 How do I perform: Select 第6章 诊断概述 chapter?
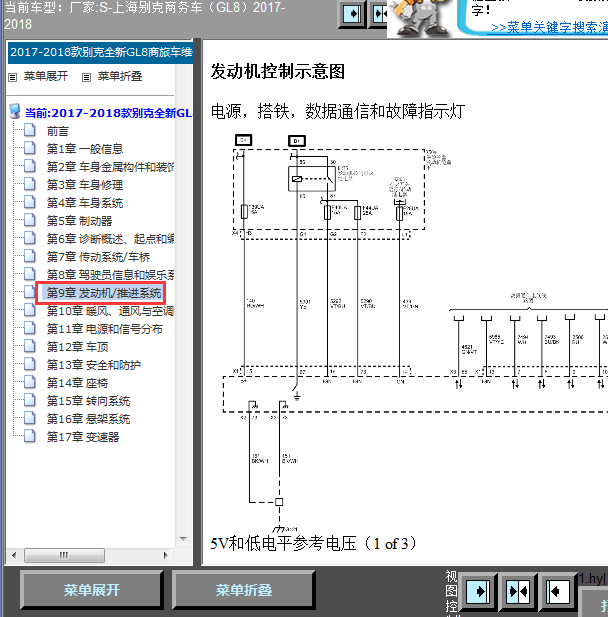point(110,239)
